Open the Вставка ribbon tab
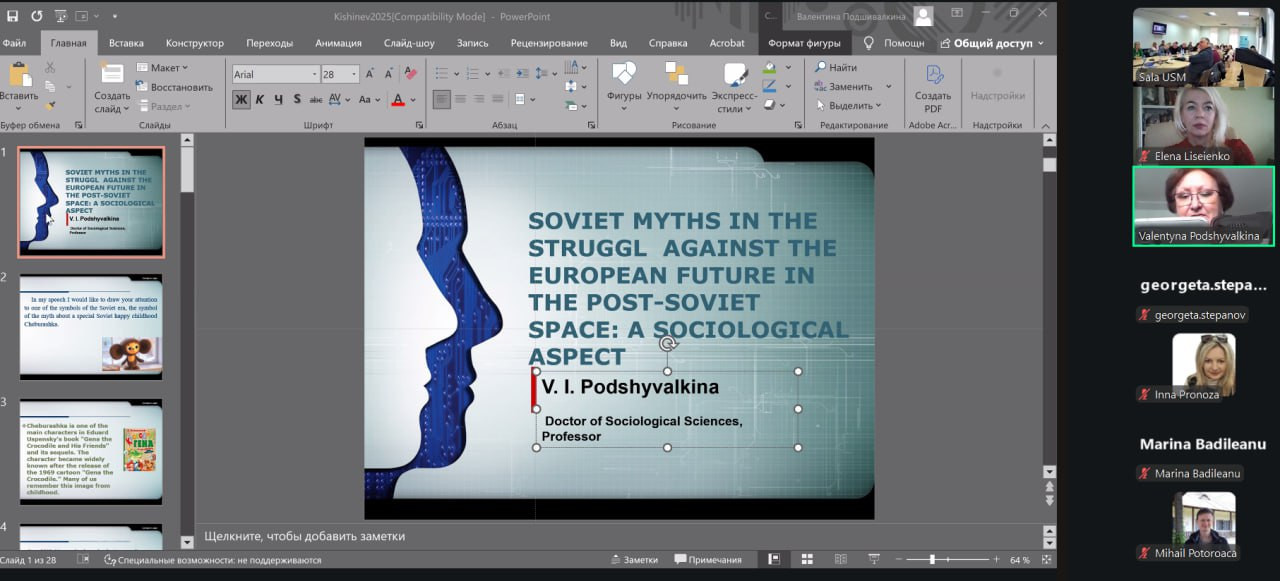 (x=126, y=43)
